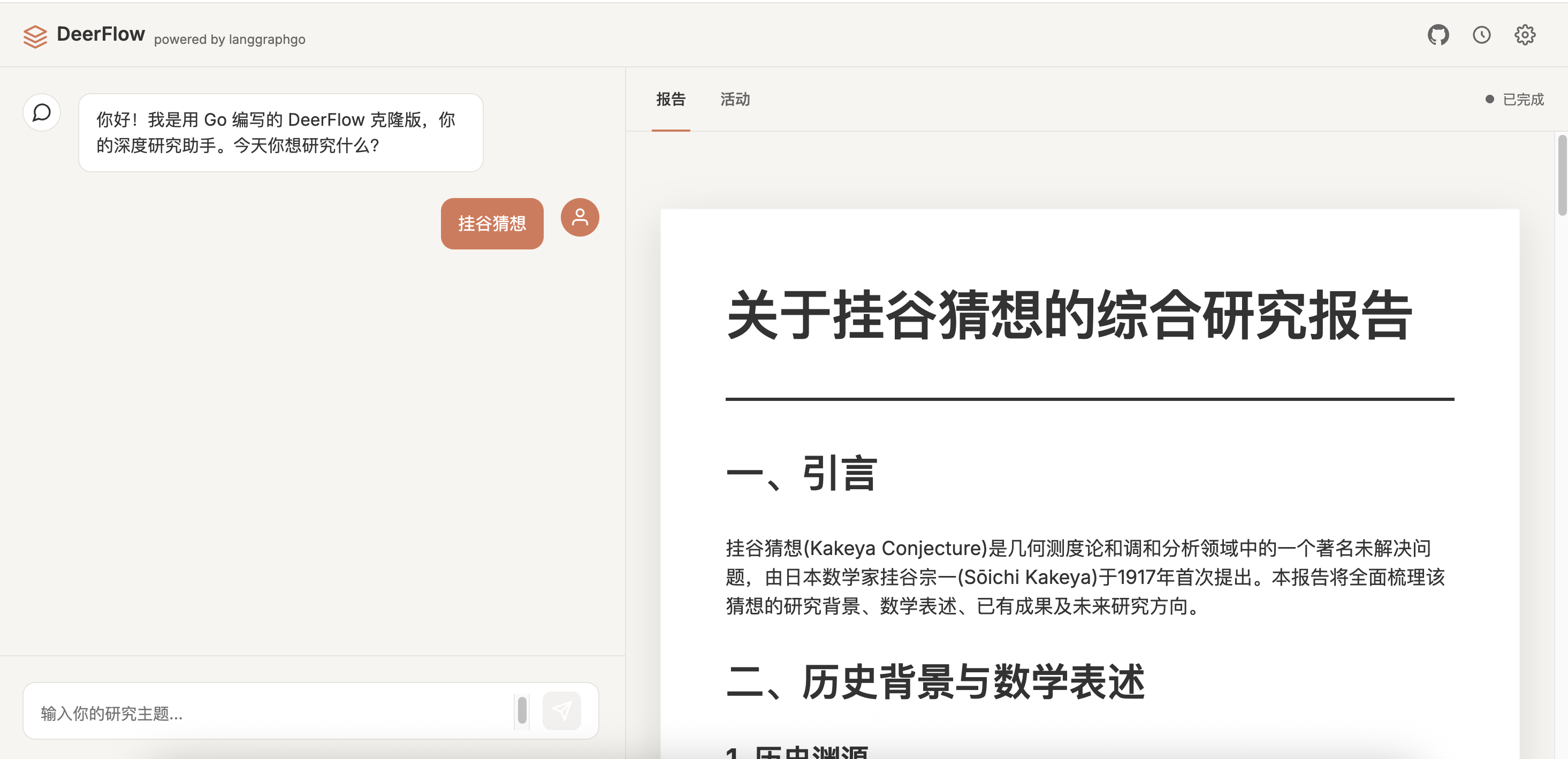The image size is (1568, 759).
Task: Click the DeerFlow title text
Action: pos(101,34)
